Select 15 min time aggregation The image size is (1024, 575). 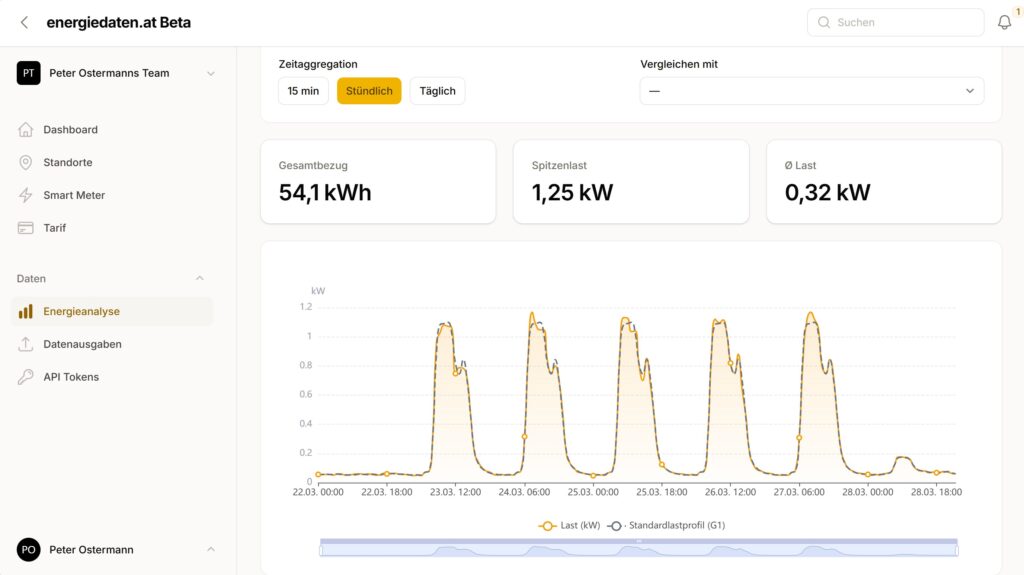303,91
